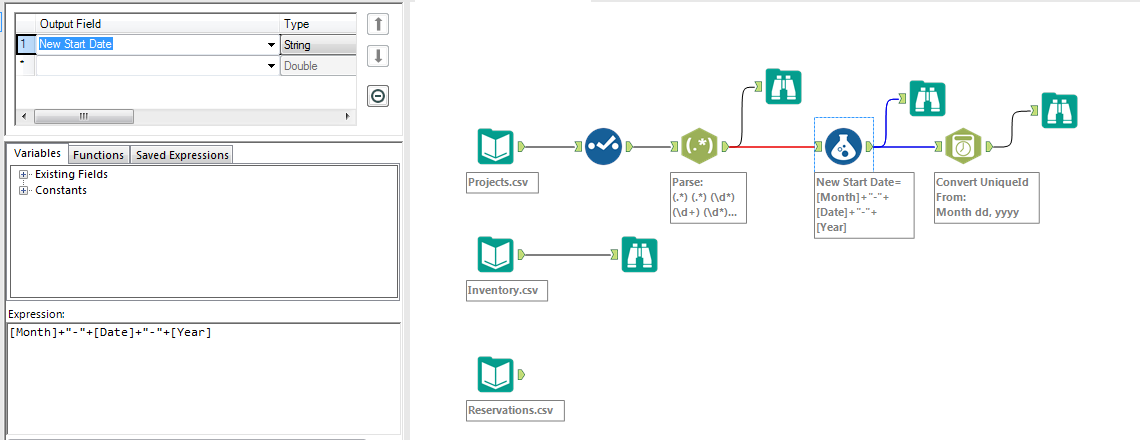Image resolution: width=1140 pixels, height=440 pixels.
Task: Delete the output field with minus button
Action: click(x=378, y=96)
